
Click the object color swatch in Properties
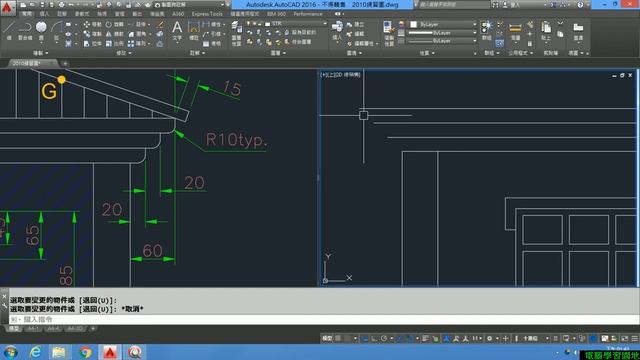click(414, 24)
